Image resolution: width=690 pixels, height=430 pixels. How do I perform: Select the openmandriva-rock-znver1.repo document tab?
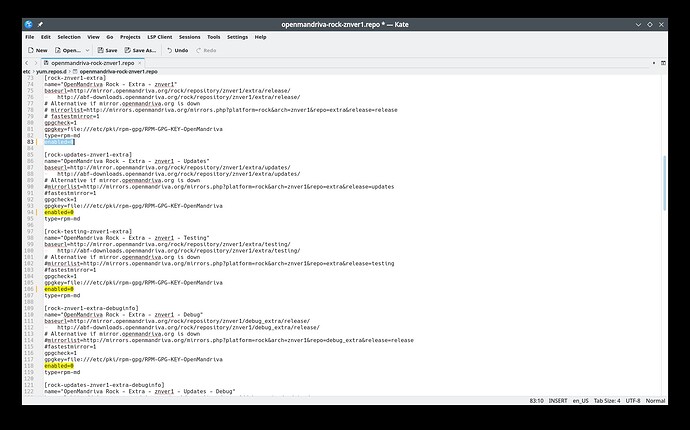tap(93, 63)
